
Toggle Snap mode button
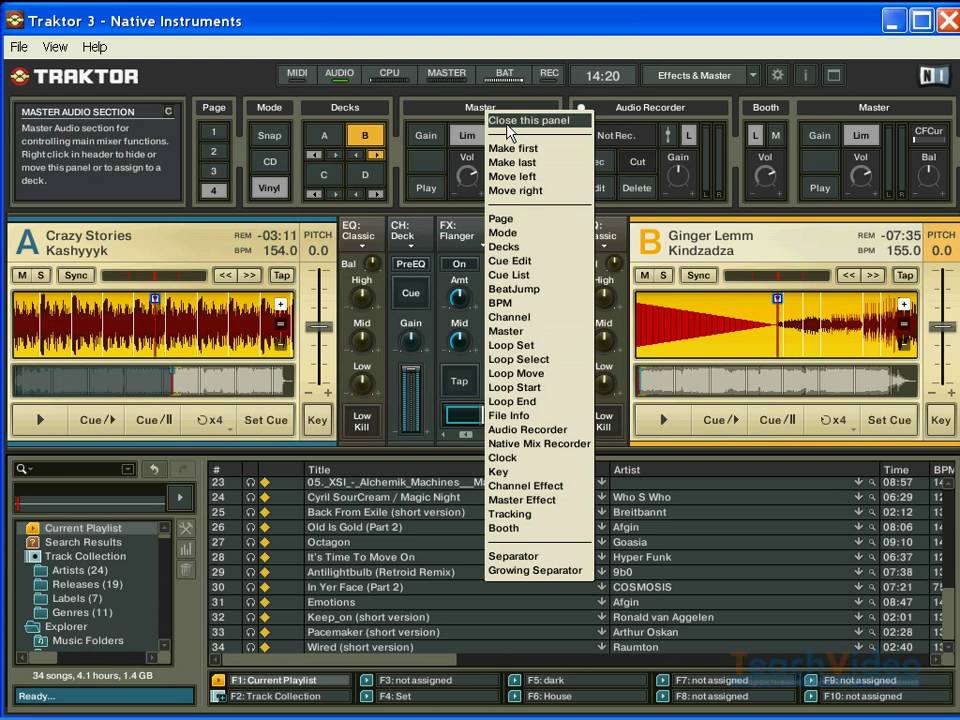(269, 135)
